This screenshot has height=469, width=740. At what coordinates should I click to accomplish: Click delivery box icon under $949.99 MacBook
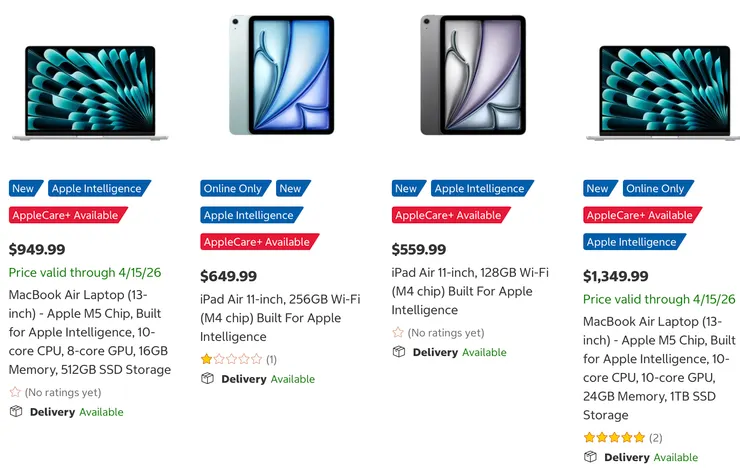16,412
